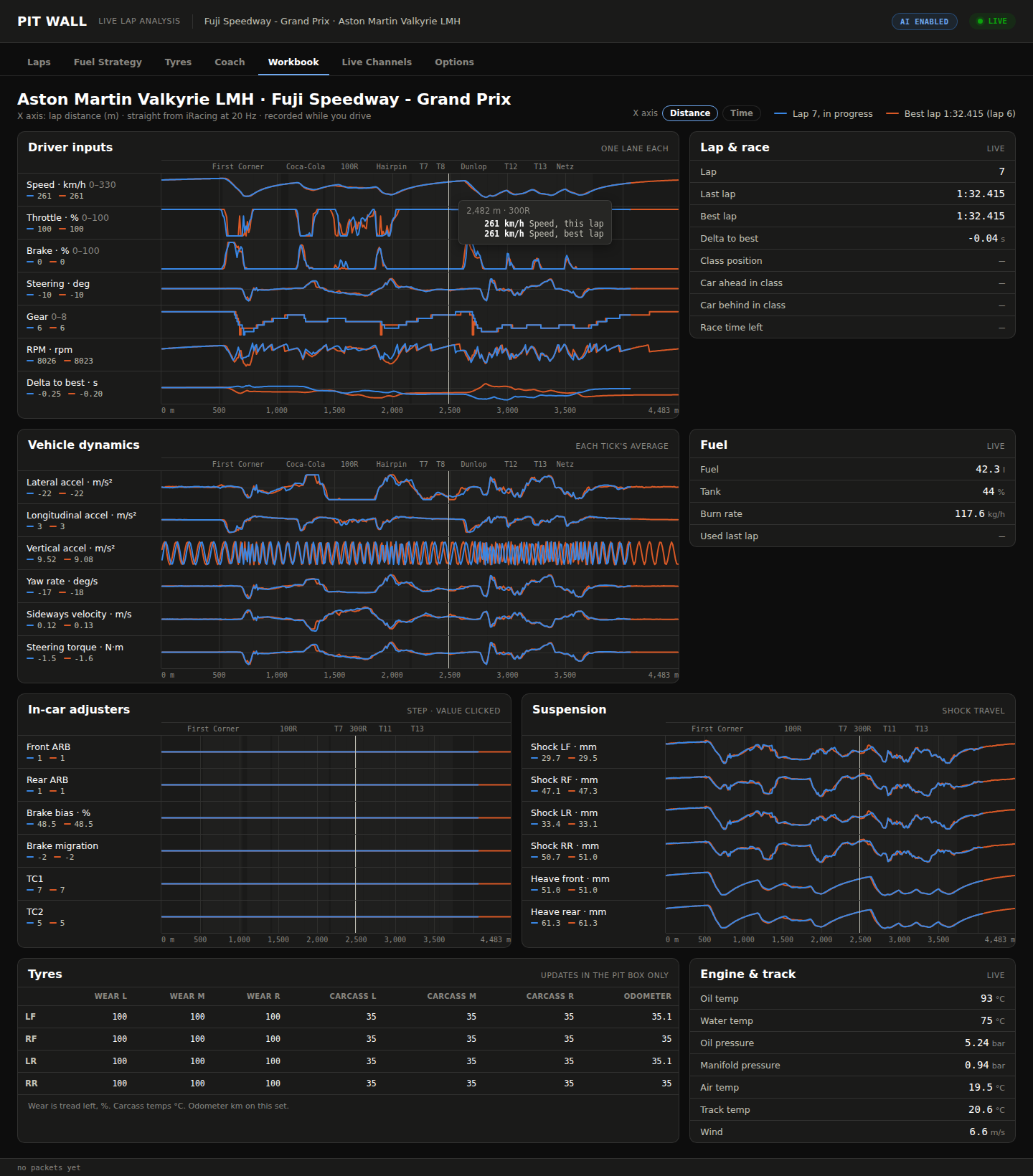The image size is (1033, 1176).
Task: Click the LF tyre row label
Action: (31, 1017)
